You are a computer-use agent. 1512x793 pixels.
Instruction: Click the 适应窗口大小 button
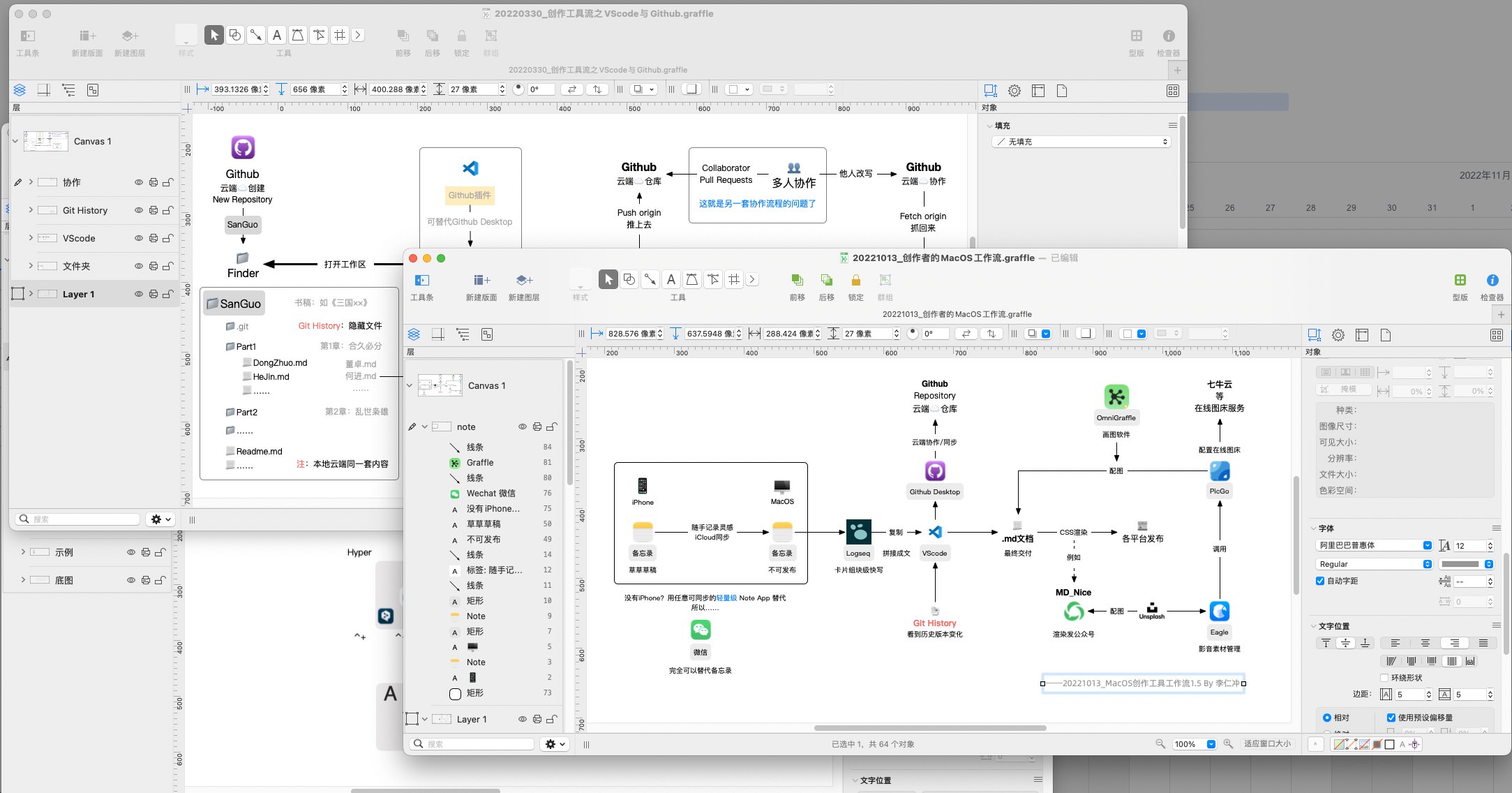pos(1267,744)
